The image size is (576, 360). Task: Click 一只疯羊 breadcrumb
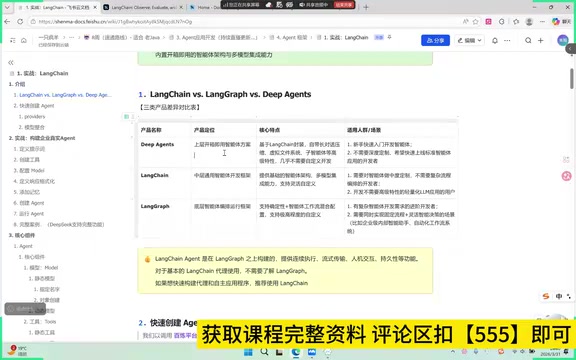click(48, 37)
